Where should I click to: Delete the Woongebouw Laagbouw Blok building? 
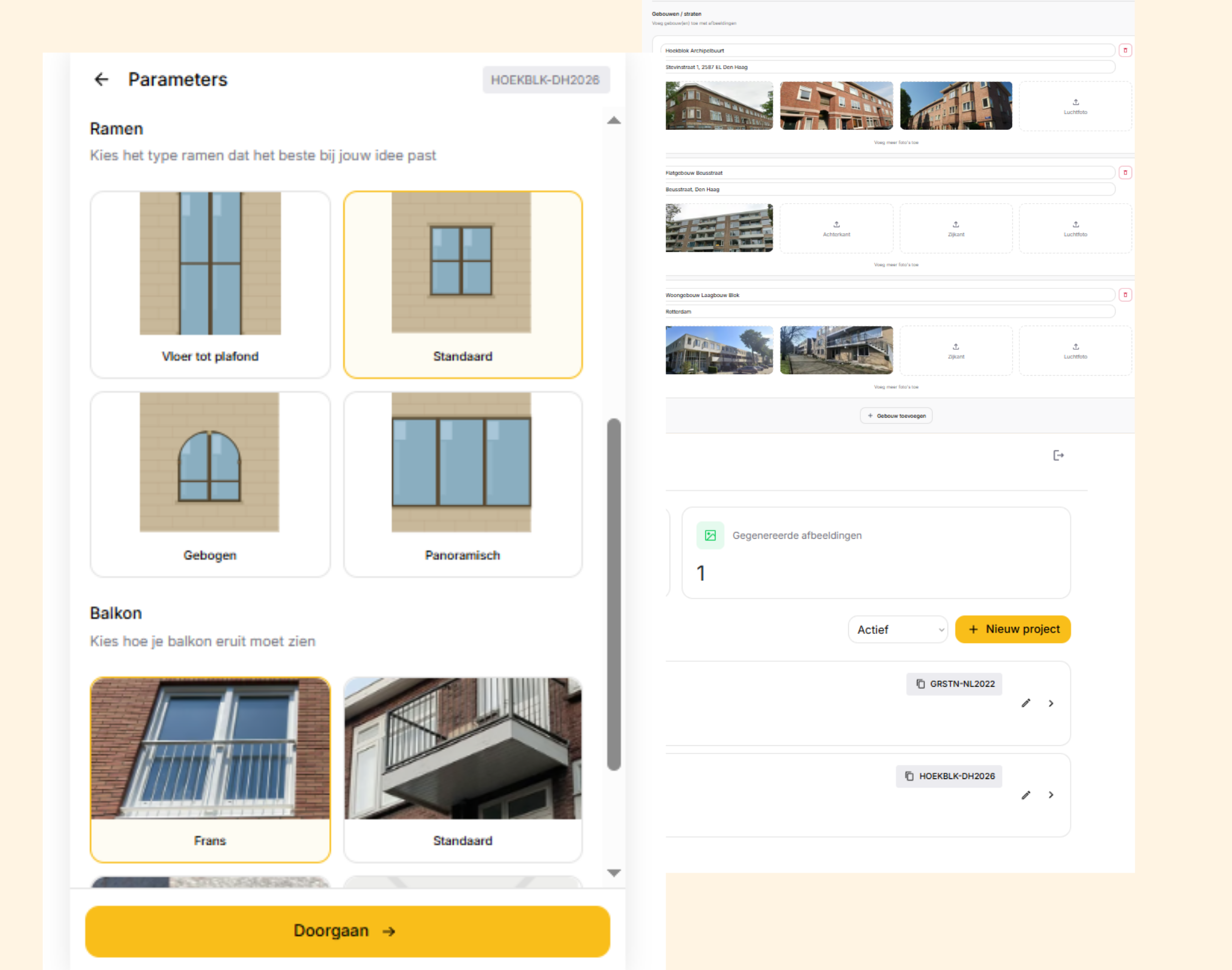pos(1125,295)
